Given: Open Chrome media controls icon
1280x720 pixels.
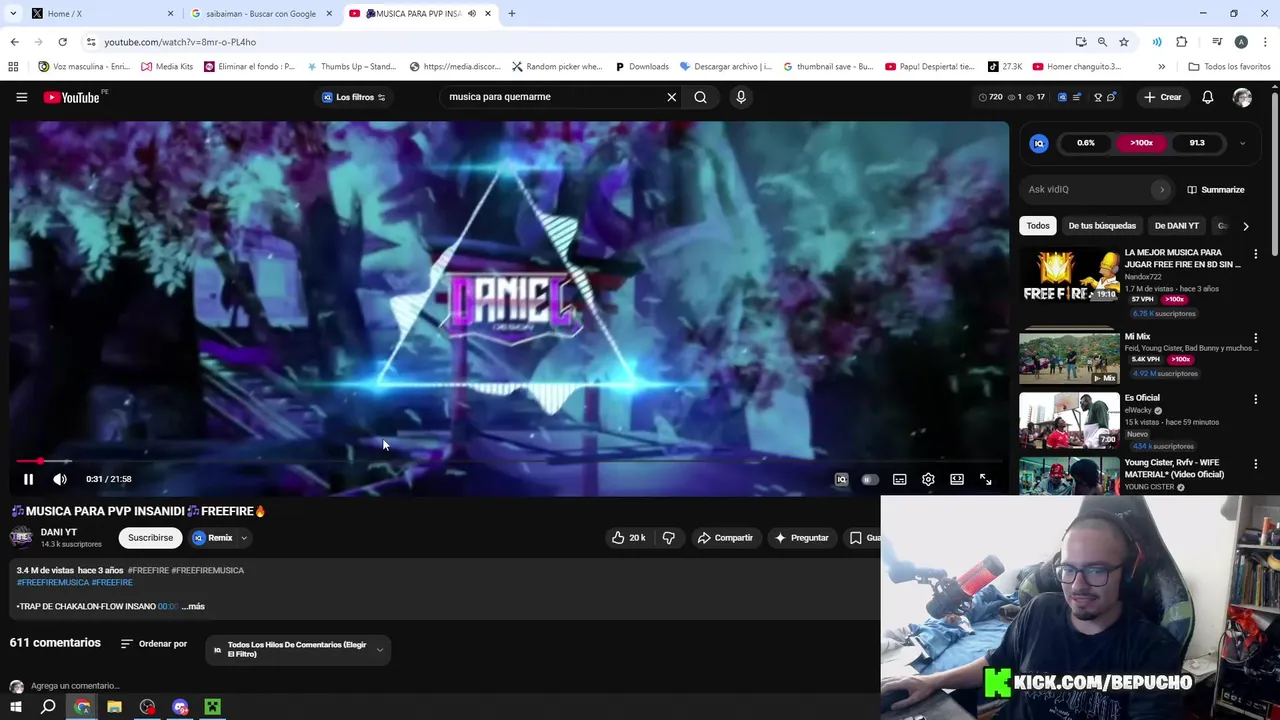Looking at the screenshot, I should pyautogui.click(x=1217, y=42).
